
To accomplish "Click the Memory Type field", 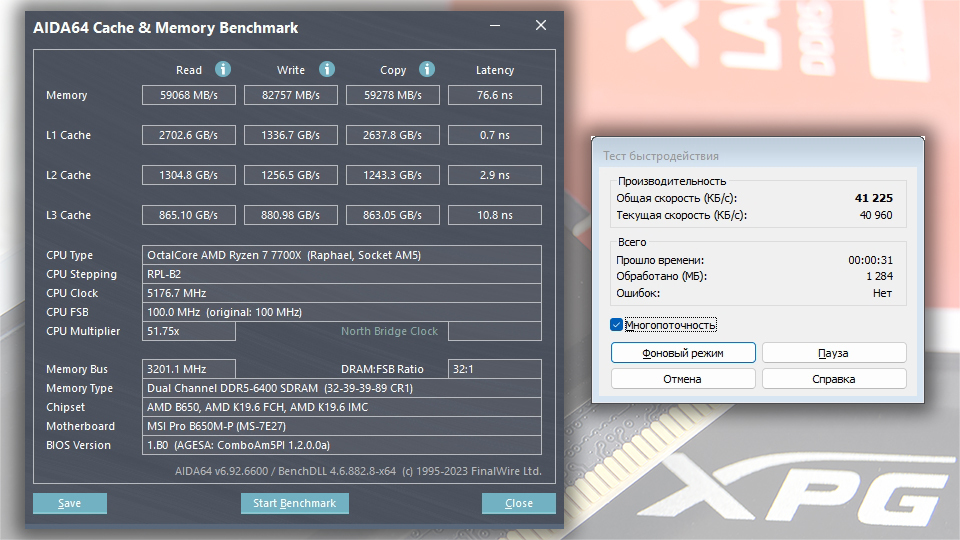I will coord(342,388).
